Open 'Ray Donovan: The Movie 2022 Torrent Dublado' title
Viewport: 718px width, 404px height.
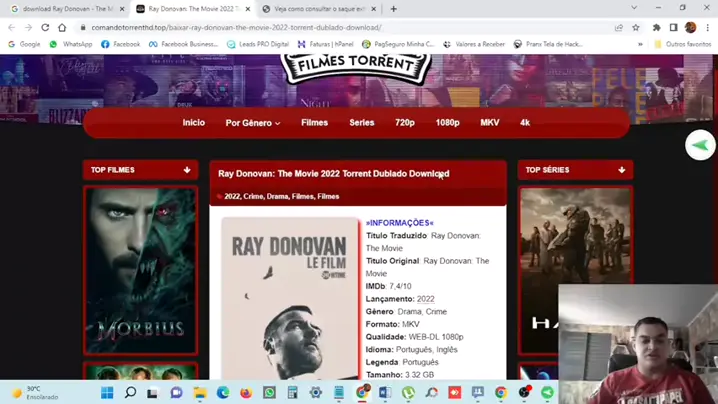pyautogui.click(x=333, y=174)
